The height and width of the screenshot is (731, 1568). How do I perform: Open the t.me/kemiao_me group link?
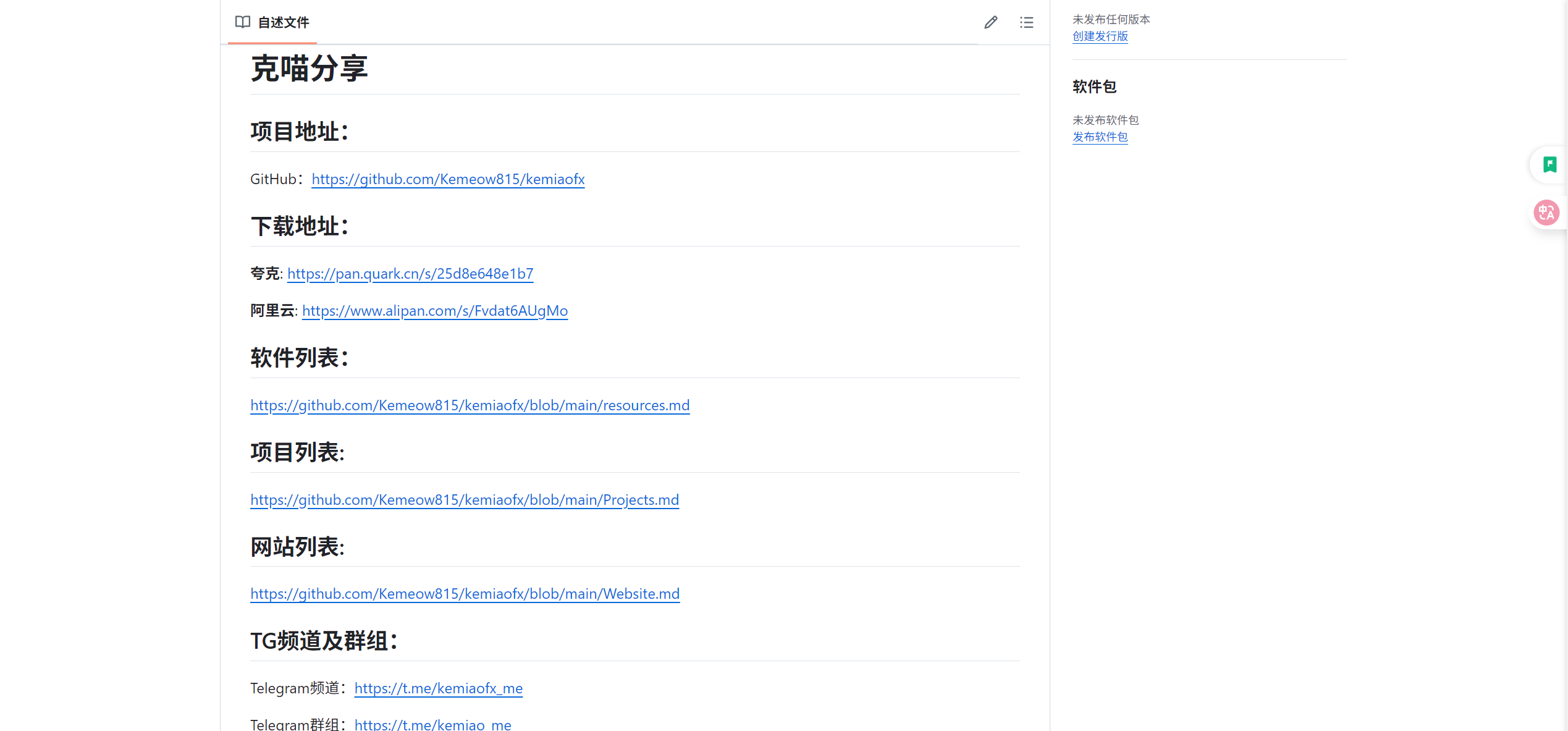pos(433,724)
